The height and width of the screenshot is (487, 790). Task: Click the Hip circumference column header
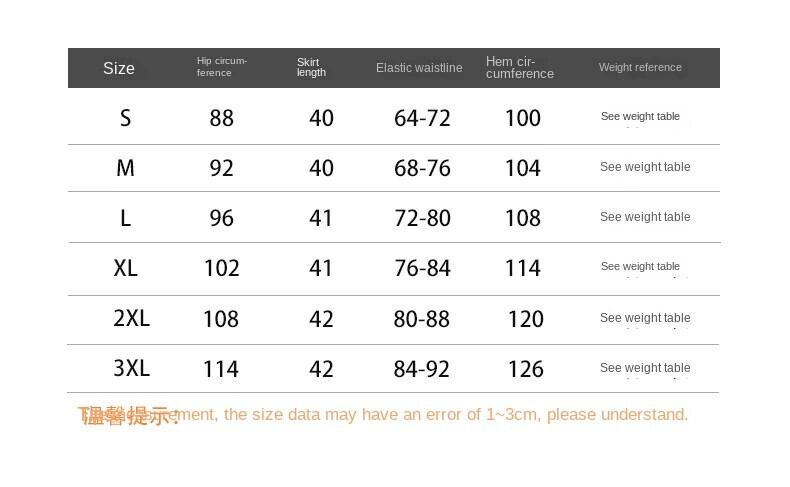tap(221, 67)
